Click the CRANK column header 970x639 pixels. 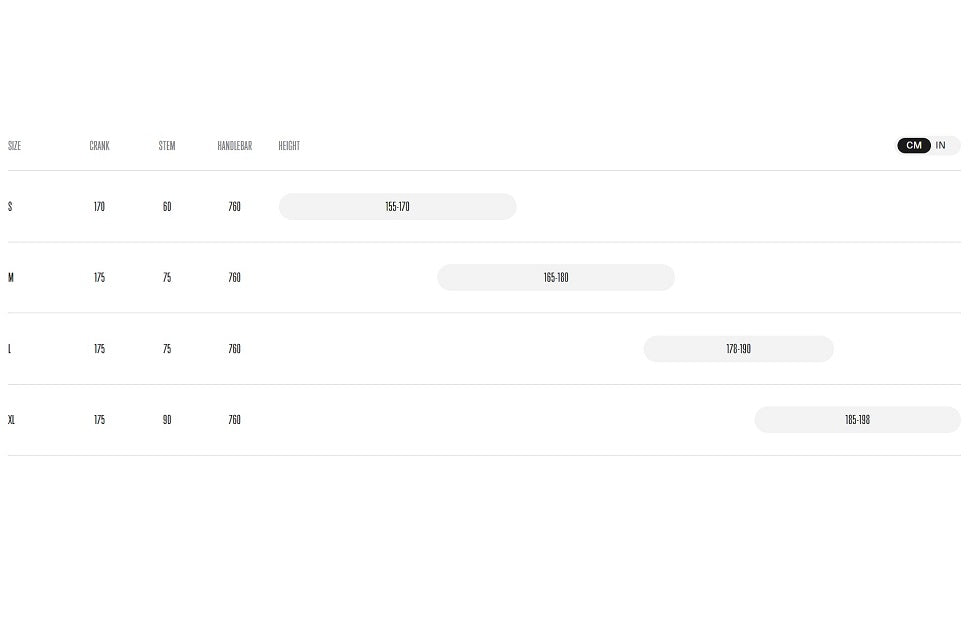[100, 146]
